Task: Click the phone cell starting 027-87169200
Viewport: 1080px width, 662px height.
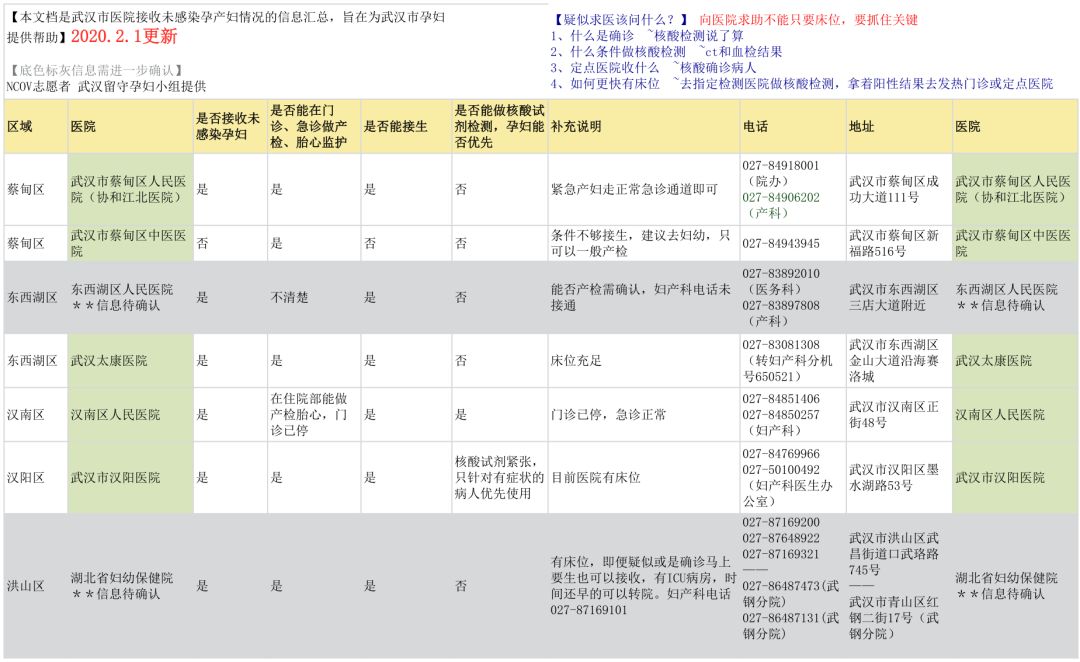Action: (793, 586)
